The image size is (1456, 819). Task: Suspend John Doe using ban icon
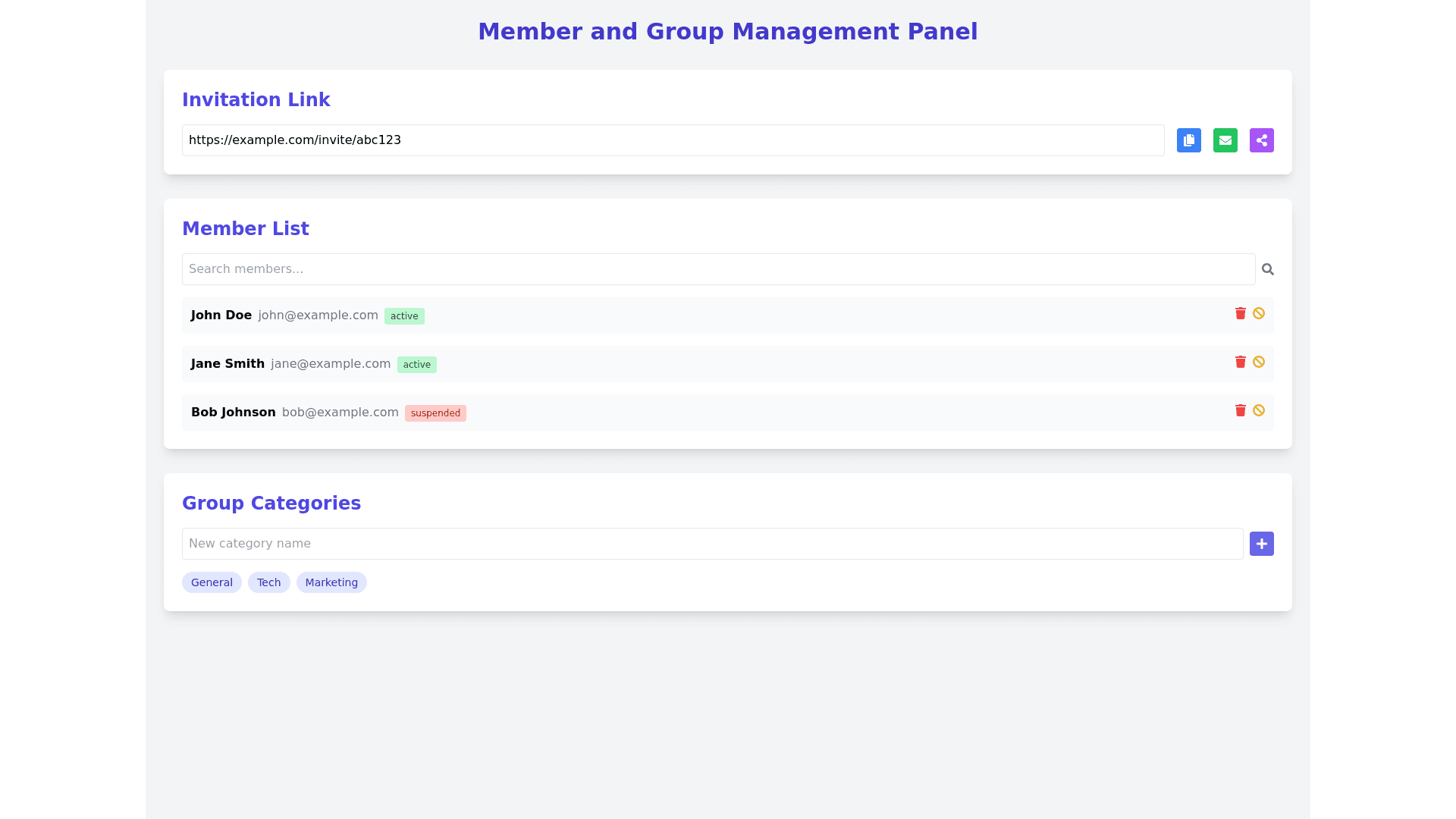coord(1258,313)
